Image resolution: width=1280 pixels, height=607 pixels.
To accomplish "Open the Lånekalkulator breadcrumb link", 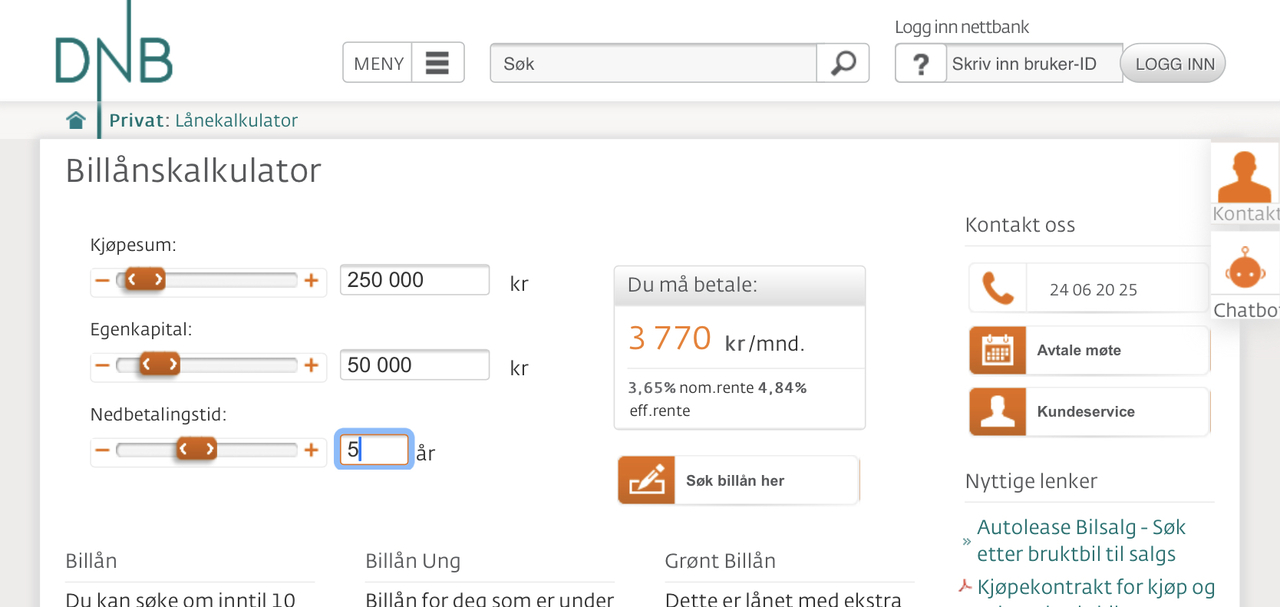I will 236,120.
